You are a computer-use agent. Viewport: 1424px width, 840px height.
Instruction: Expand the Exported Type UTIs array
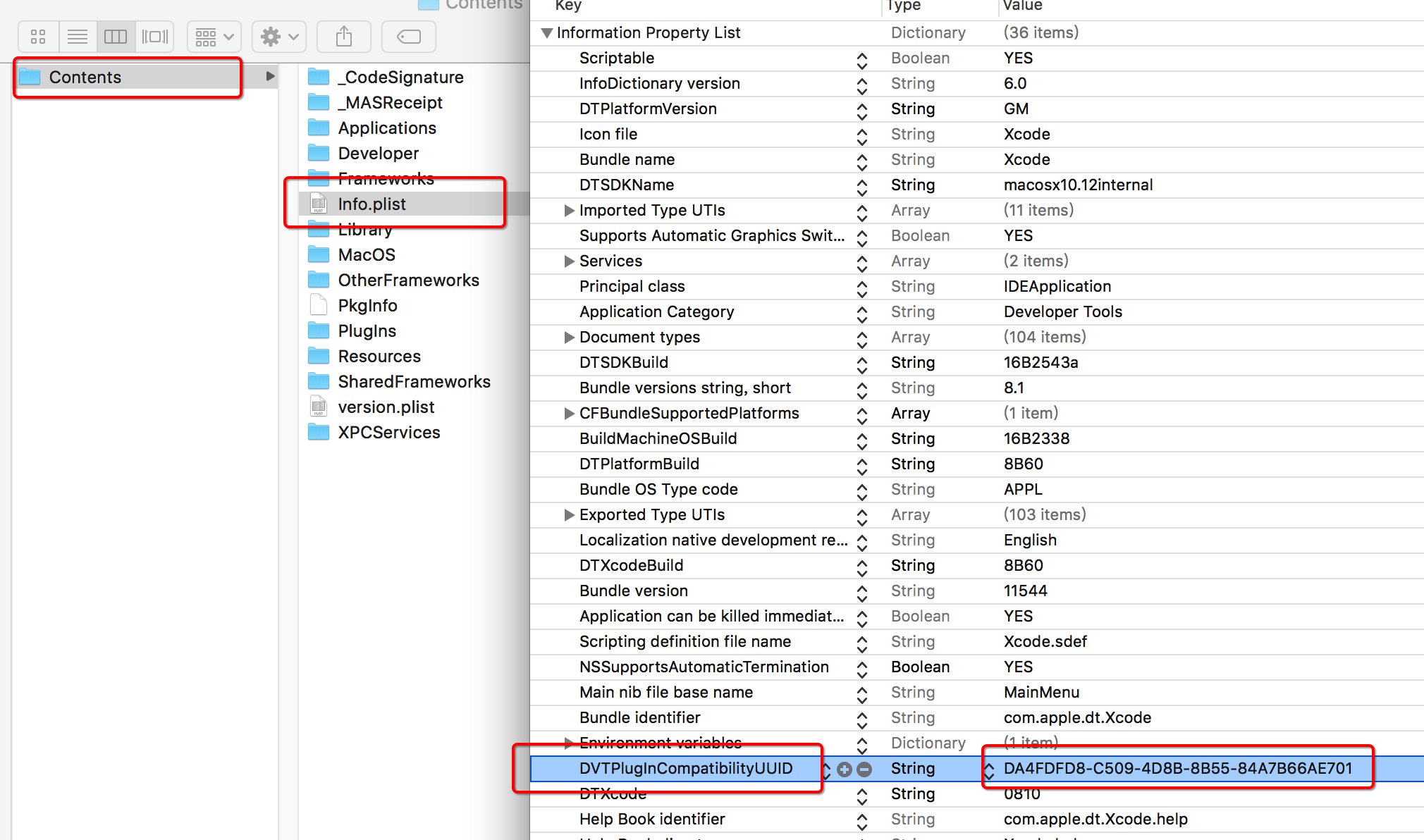click(x=569, y=515)
